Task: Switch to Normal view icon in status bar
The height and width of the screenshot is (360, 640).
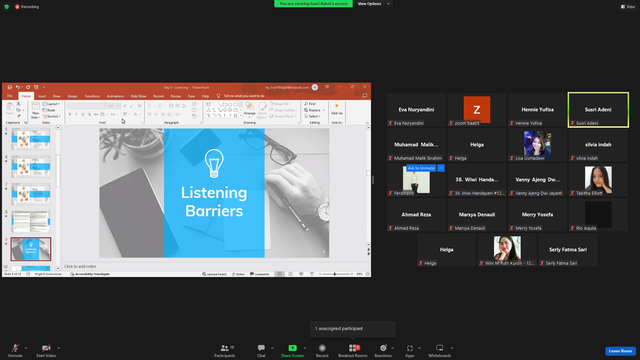Action: pyautogui.click(x=280, y=274)
